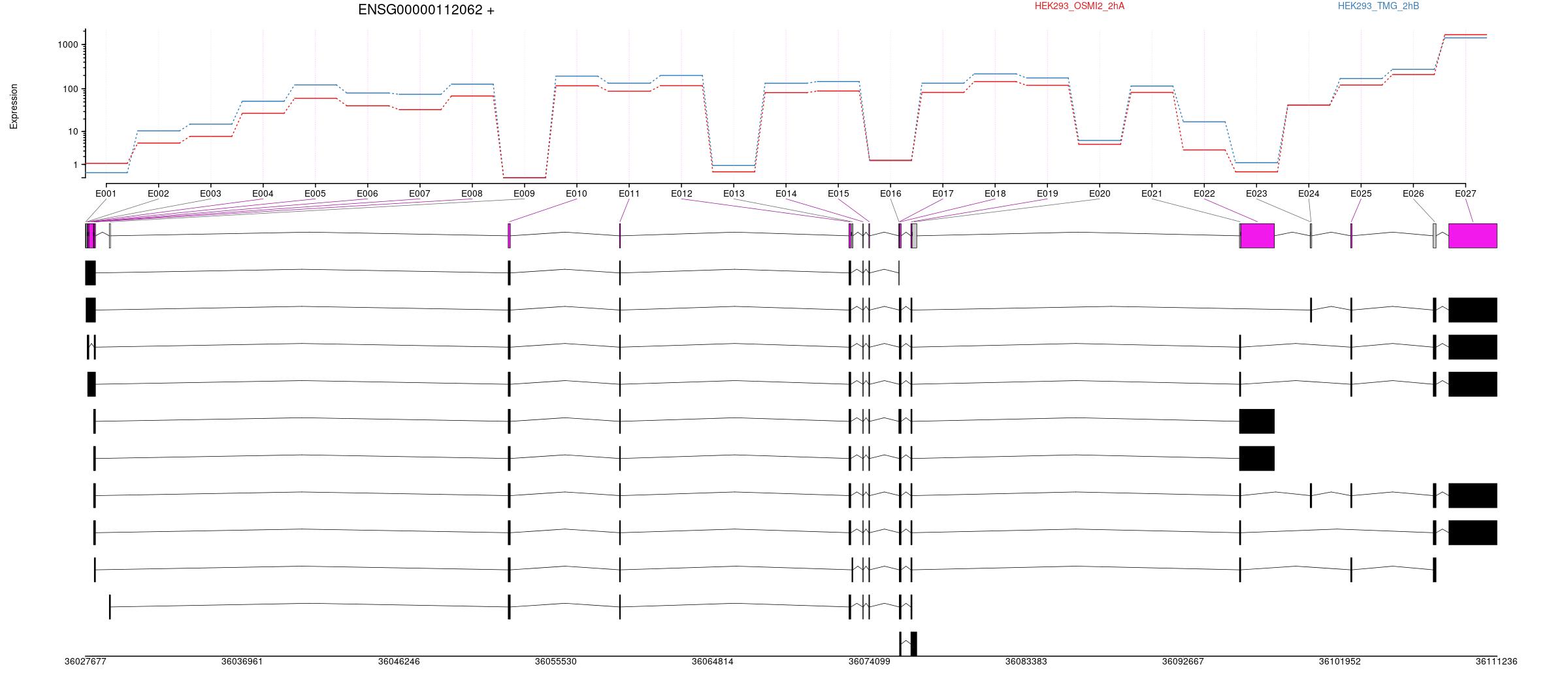
Task: Click exon label E002
Action: coord(158,193)
